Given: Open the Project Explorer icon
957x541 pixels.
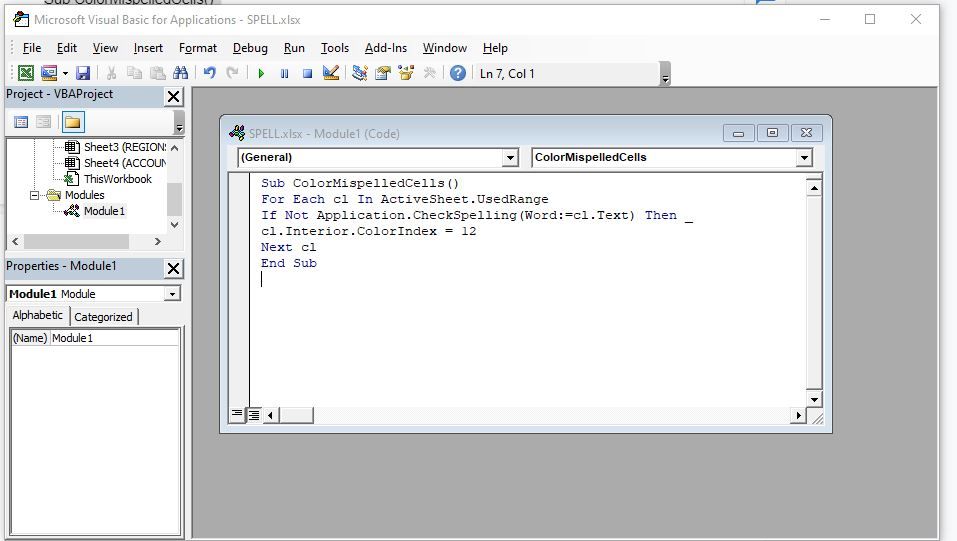Looking at the screenshot, I should coord(359,73).
